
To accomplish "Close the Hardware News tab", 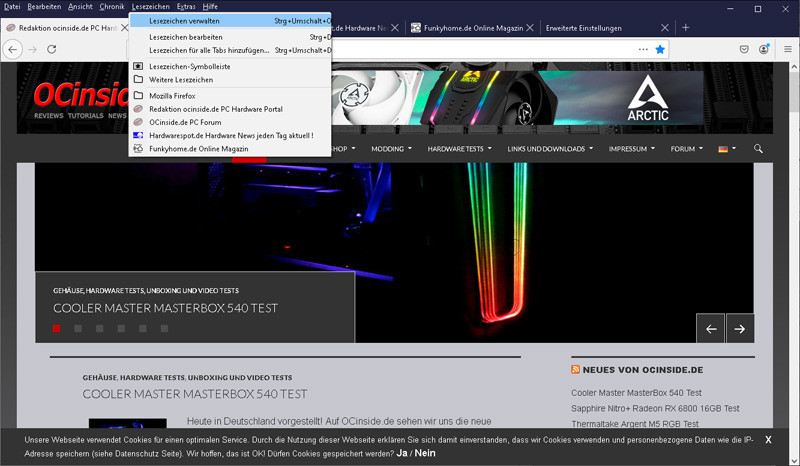I will click(395, 28).
